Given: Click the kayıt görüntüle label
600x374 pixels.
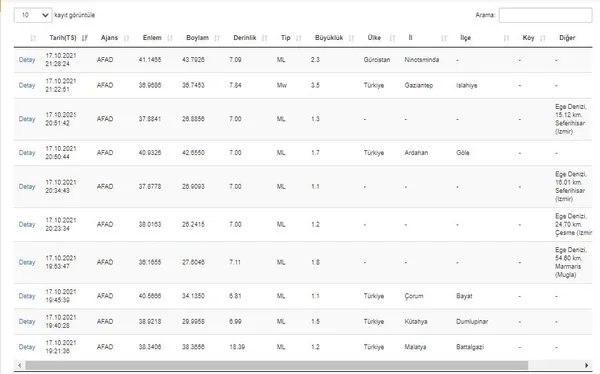Looking at the screenshot, I should point(75,15).
